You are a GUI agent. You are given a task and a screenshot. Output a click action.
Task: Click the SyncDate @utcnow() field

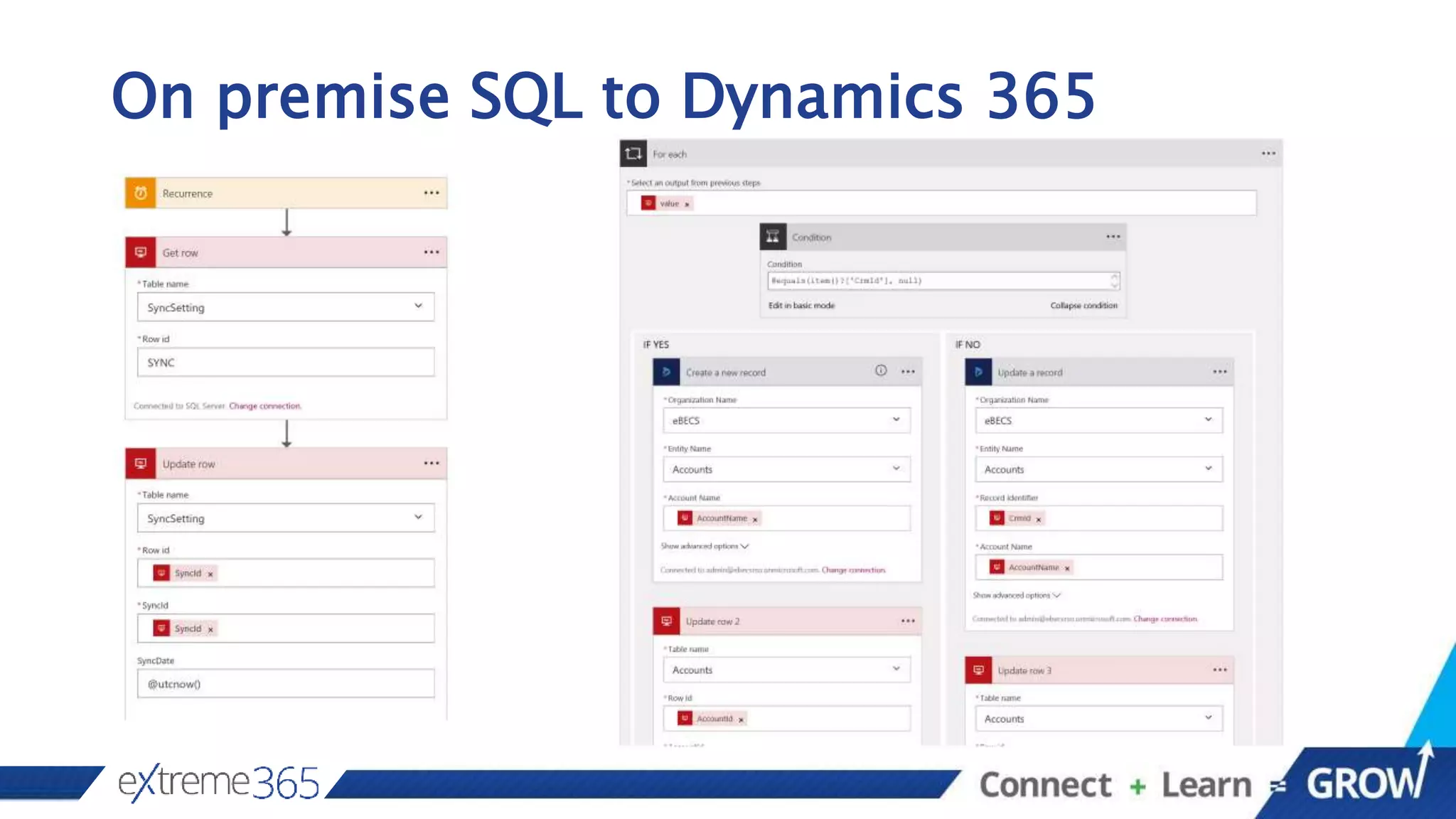[x=286, y=683]
